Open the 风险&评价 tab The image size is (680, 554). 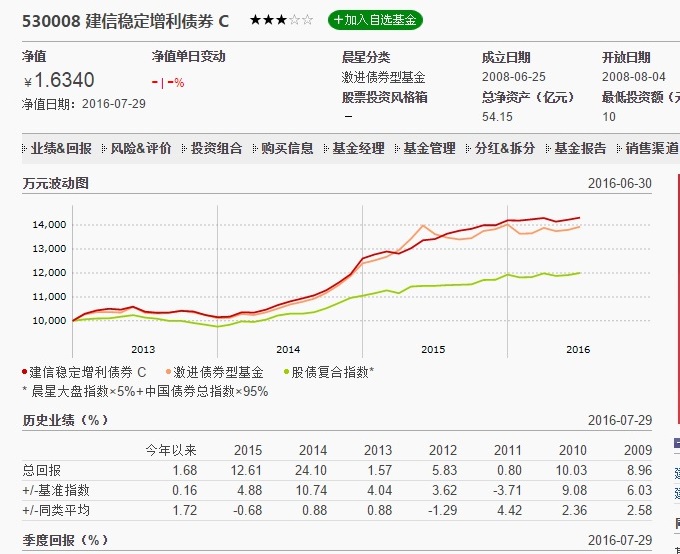141,149
